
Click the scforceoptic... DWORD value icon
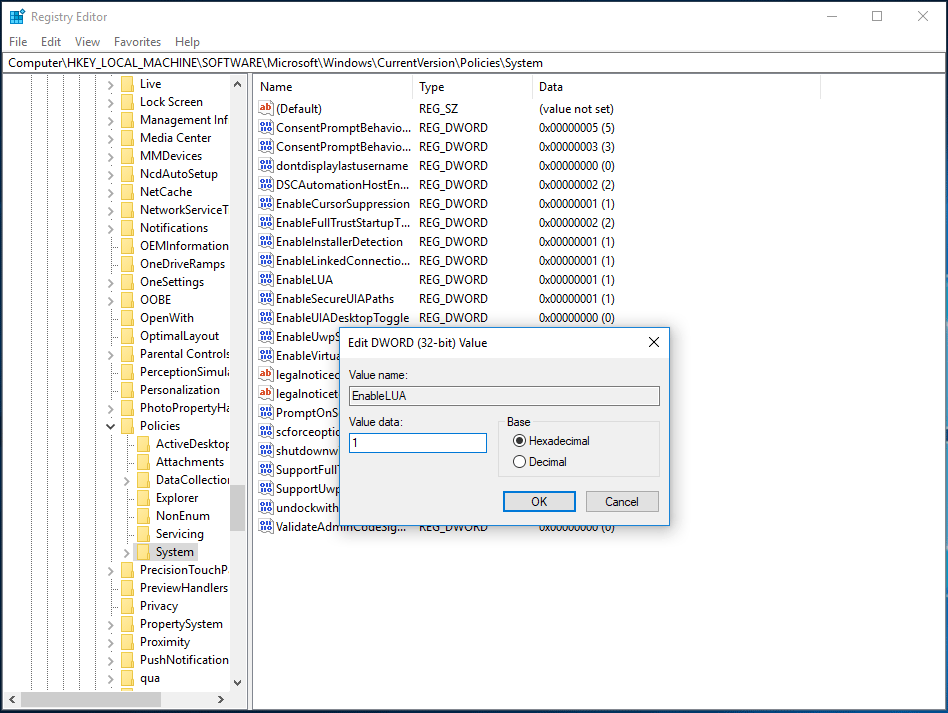(x=265, y=431)
